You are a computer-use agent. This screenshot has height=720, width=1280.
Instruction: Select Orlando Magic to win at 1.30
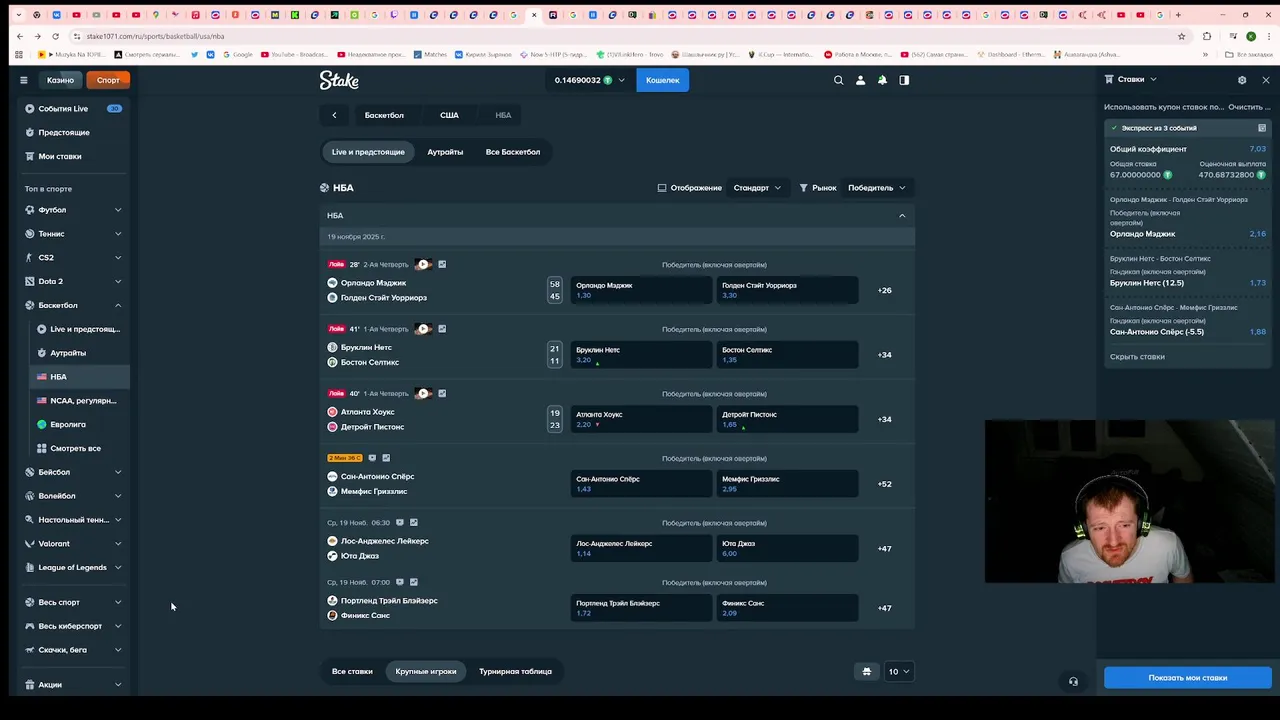click(641, 290)
